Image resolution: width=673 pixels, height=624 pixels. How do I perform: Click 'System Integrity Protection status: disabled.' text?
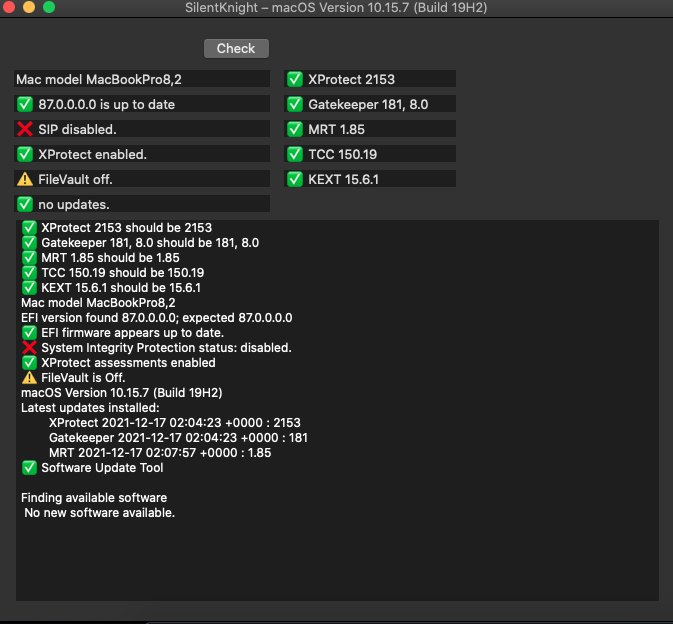(166, 348)
